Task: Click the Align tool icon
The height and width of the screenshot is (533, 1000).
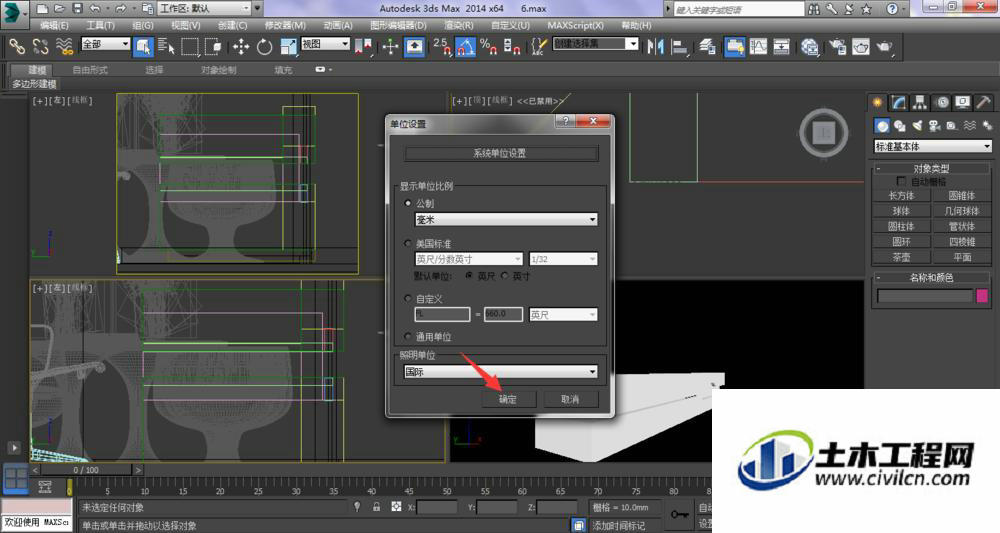Action: (680, 47)
